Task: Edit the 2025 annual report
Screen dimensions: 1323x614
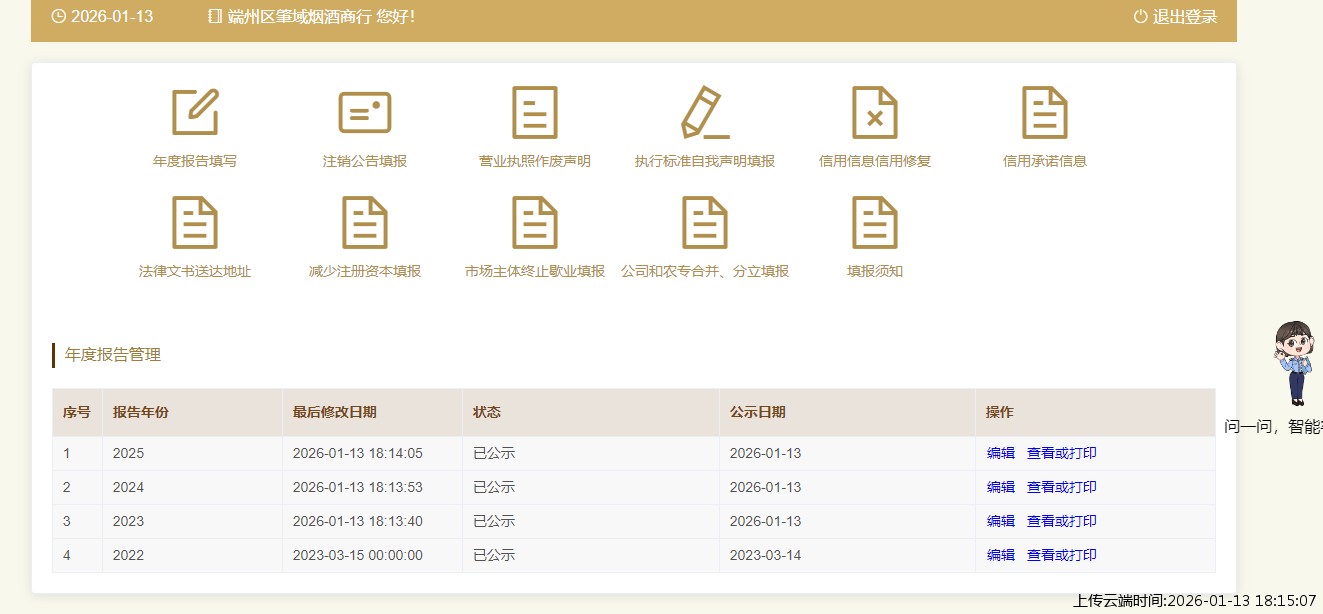Action: tap(1000, 453)
